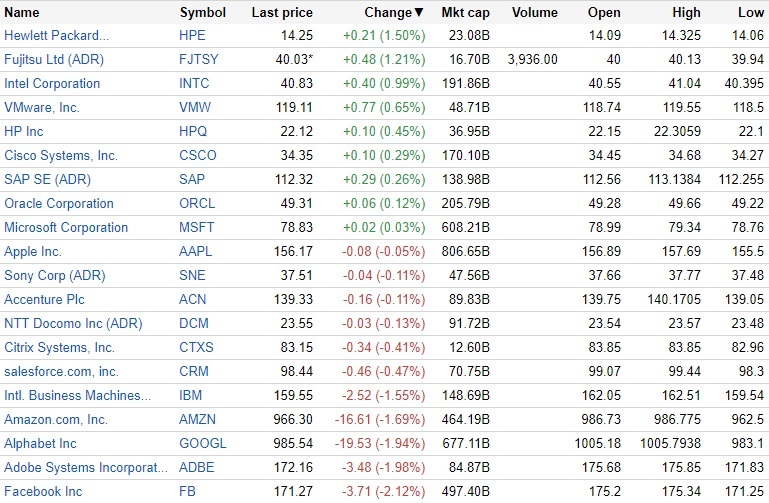Open the Hewlett Packard company link
This screenshot has width=769, height=503.
tap(57, 35)
